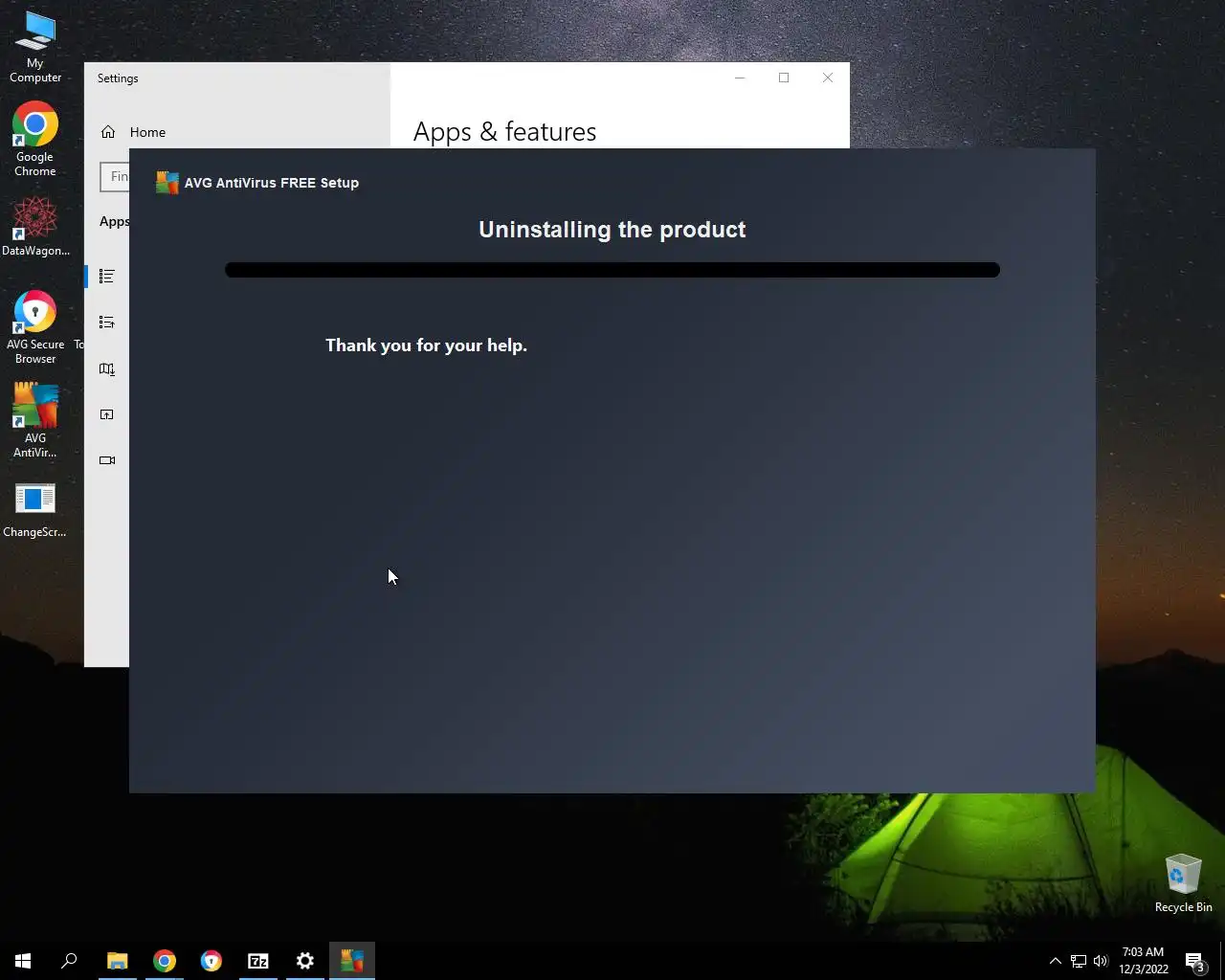Click Home in Settings window
Screen dimensions: 1225x980
coord(147,132)
